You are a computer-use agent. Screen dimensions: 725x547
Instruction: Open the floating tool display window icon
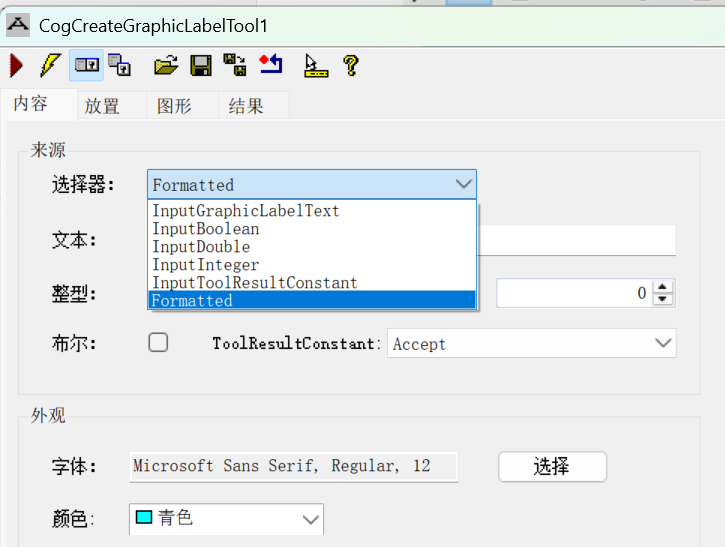tap(119, 65)
